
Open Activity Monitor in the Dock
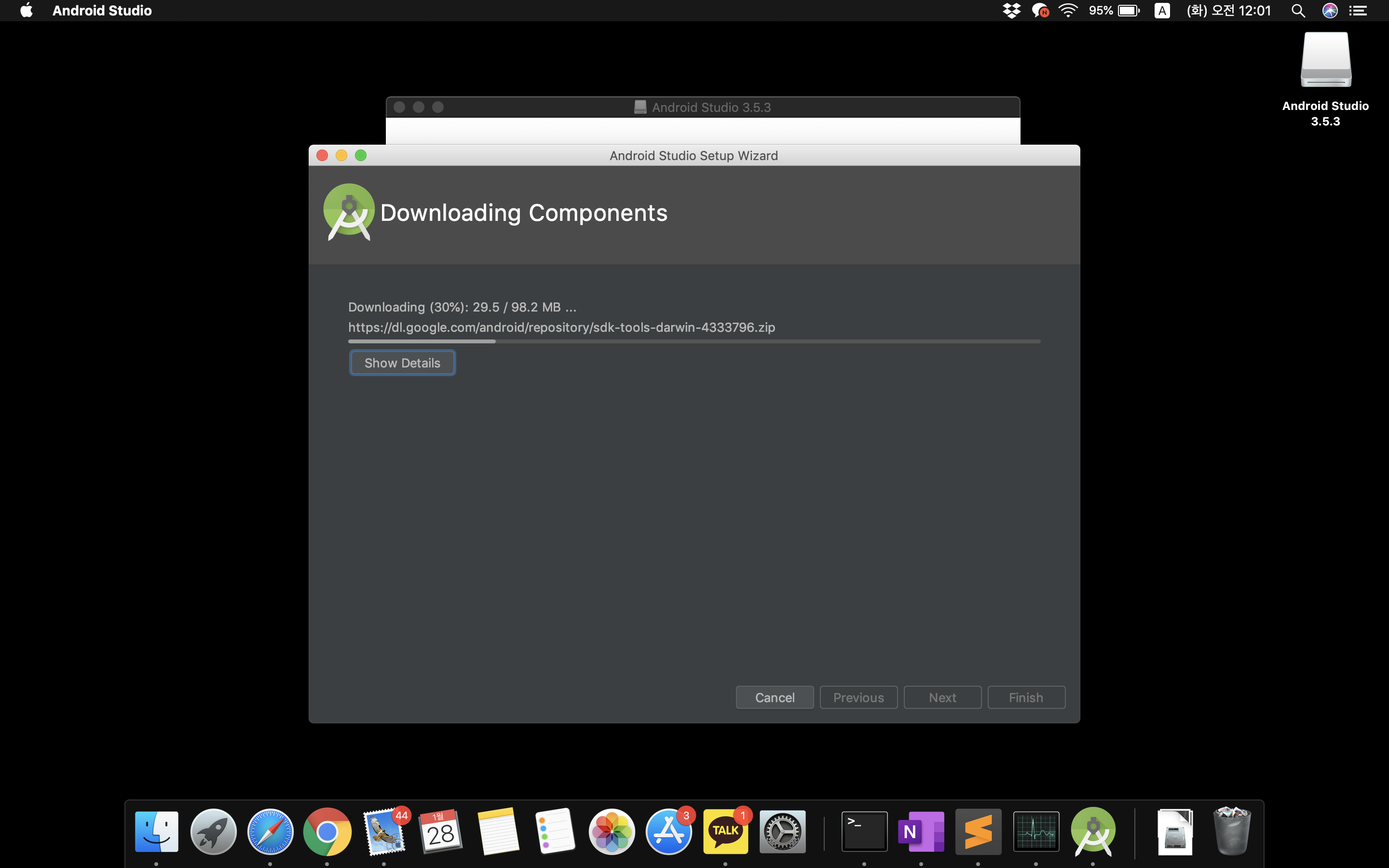tap(1035, 831)
